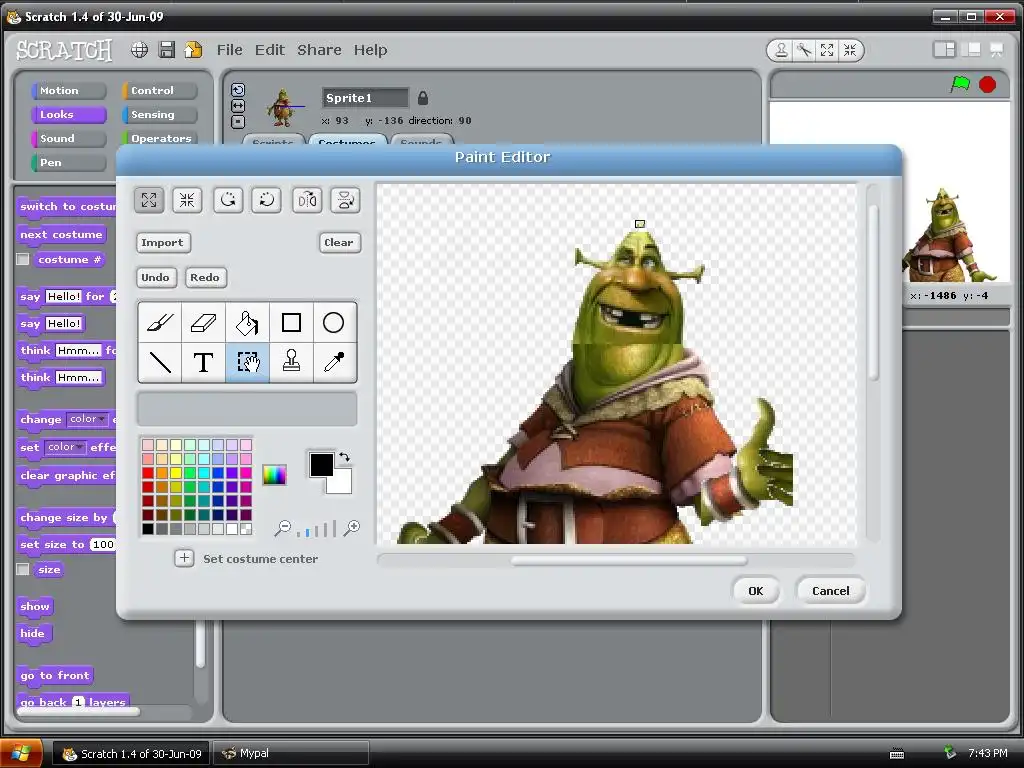Zoom out the paint canvas
This screenshot has height=768, width=1024.
tap(282, 528)
